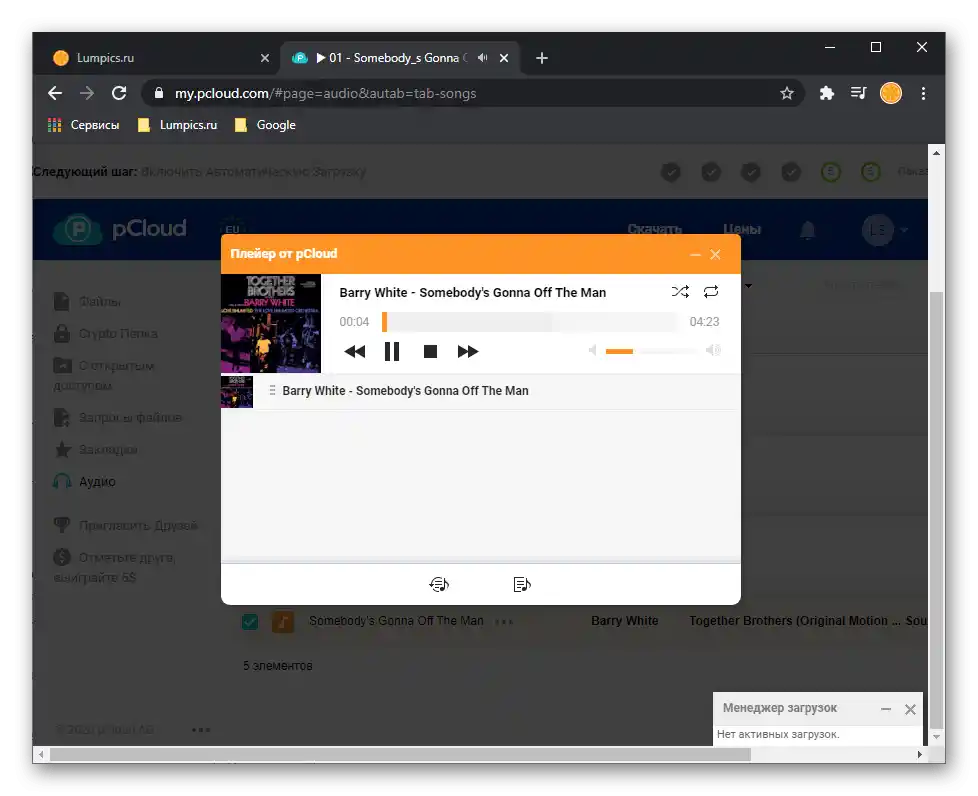Close the pCloud Somebody_s Gonna tab

pyautogui.click(x=504, y=58)
